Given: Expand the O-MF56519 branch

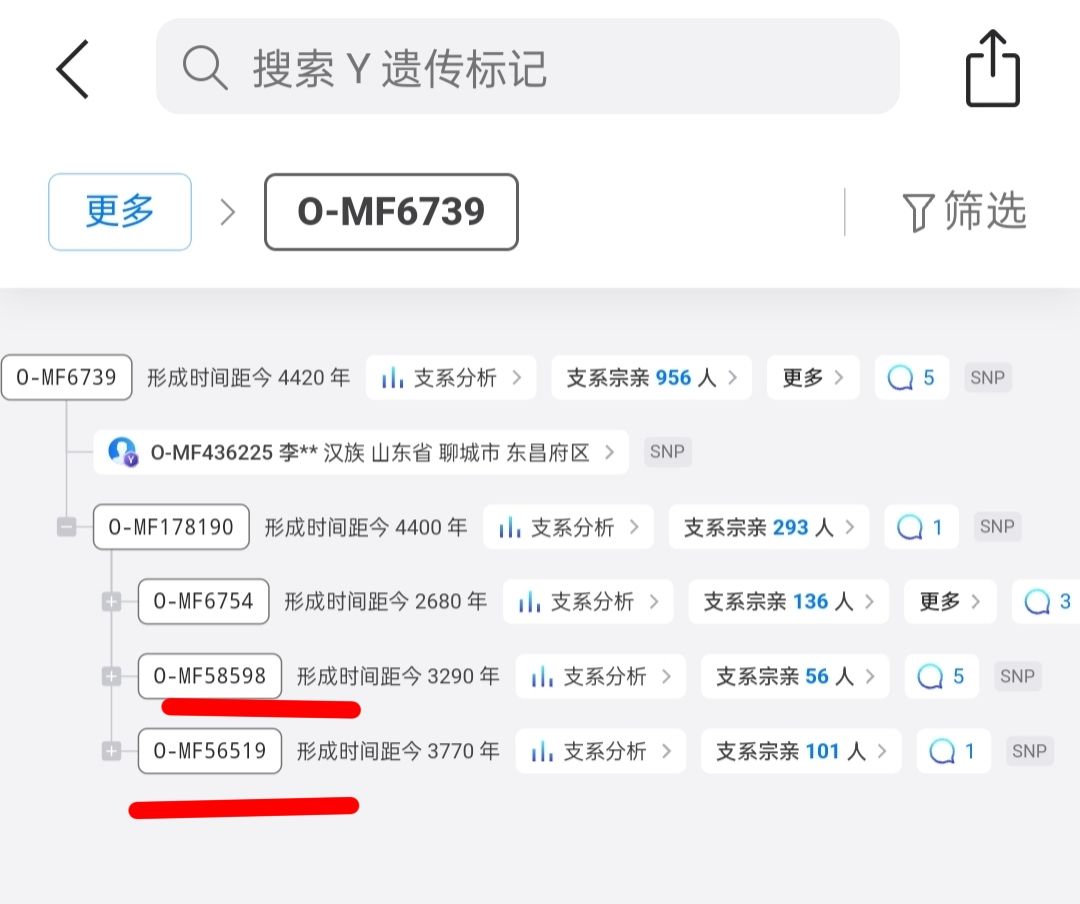Looking at the screenshot, I should [x=111, y=751].
